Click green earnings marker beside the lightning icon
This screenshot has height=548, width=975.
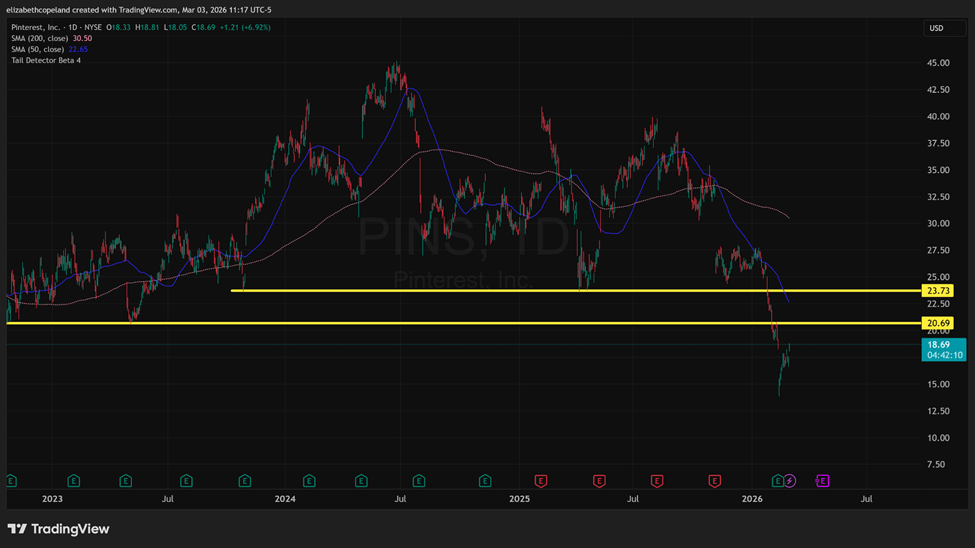pyautogui.click(x=778, y=481)
